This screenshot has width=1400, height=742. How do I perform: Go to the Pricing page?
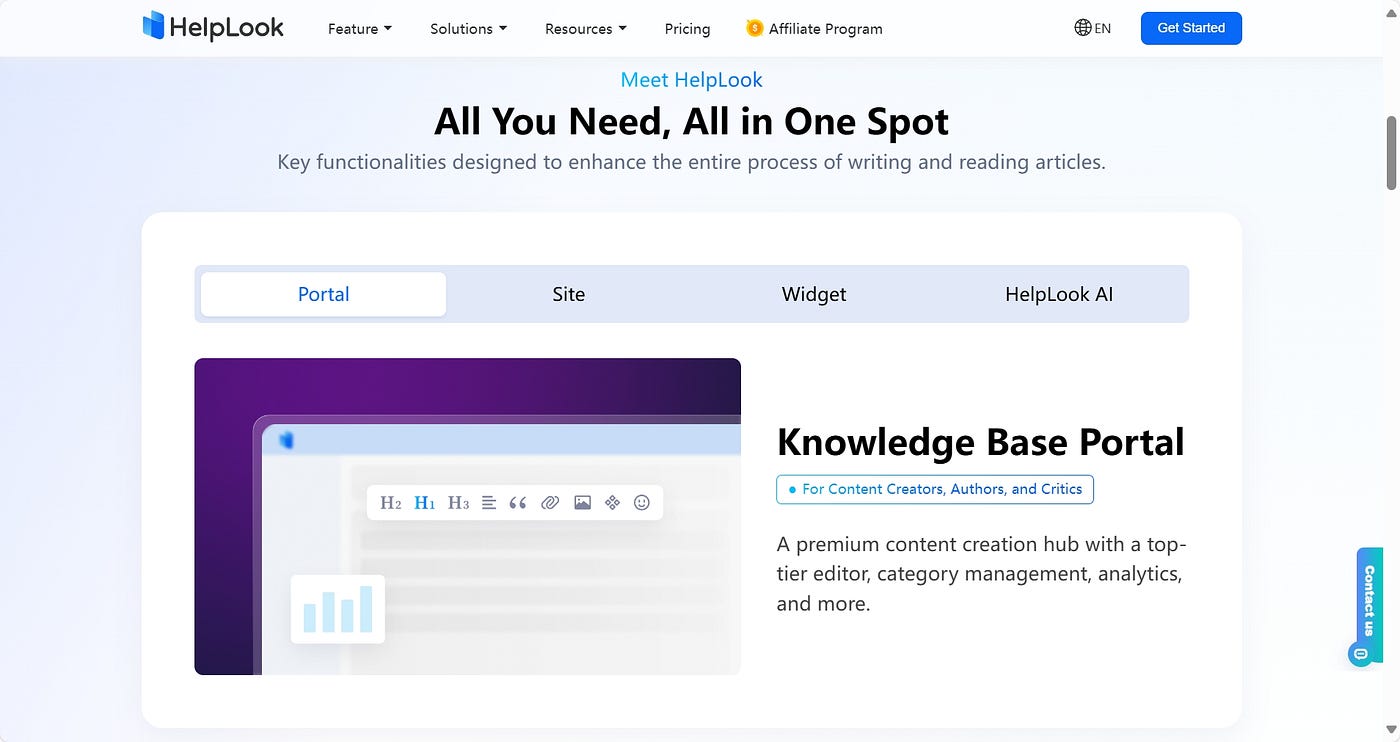tap(687, 29)
